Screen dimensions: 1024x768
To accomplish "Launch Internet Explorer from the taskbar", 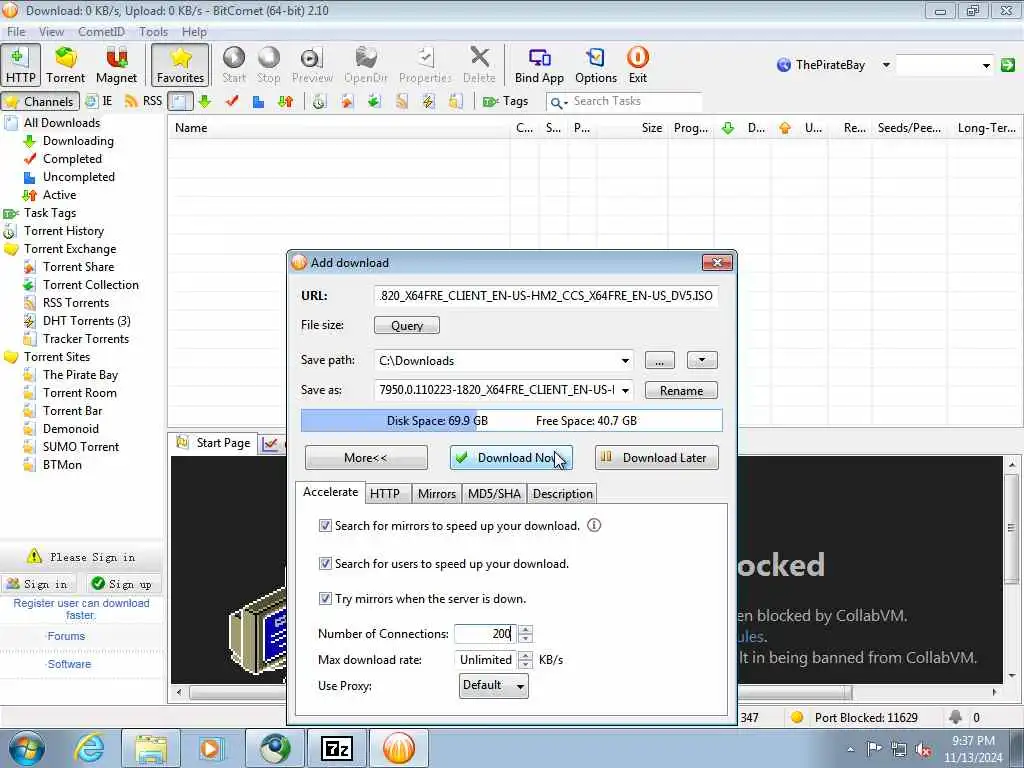I will (88, 748).
